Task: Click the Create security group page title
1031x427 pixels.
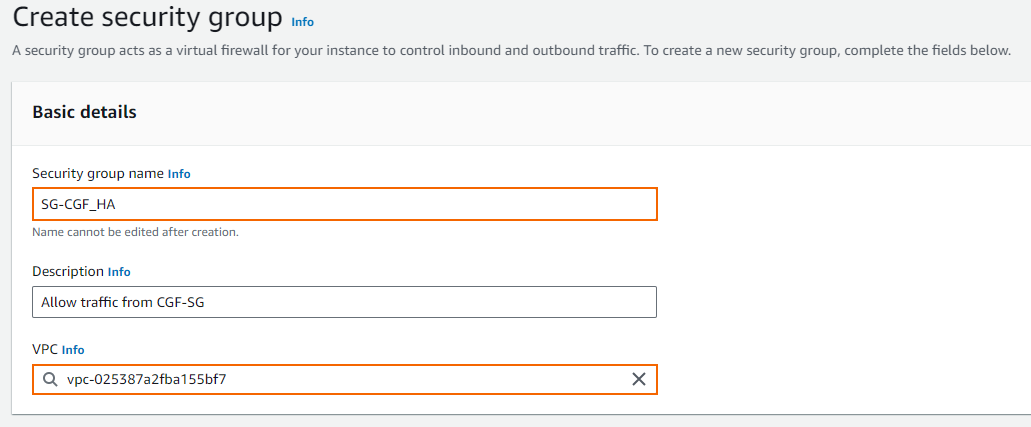Action: [x=147, y=18]
